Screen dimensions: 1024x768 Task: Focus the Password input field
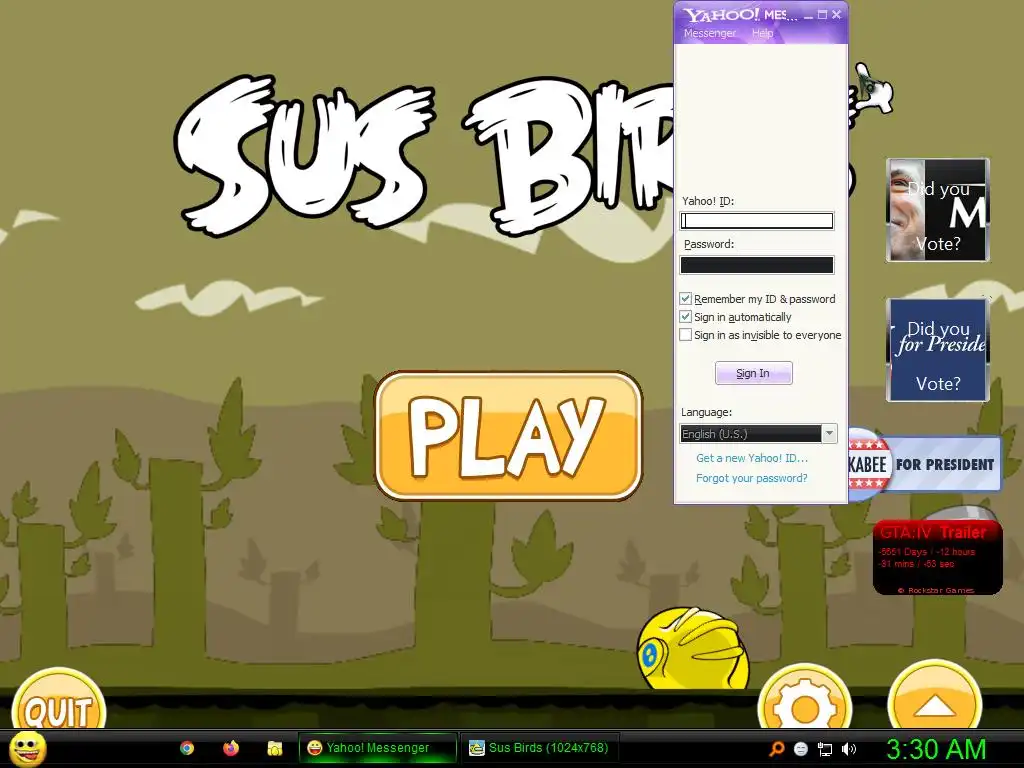[x=757, y=264]
